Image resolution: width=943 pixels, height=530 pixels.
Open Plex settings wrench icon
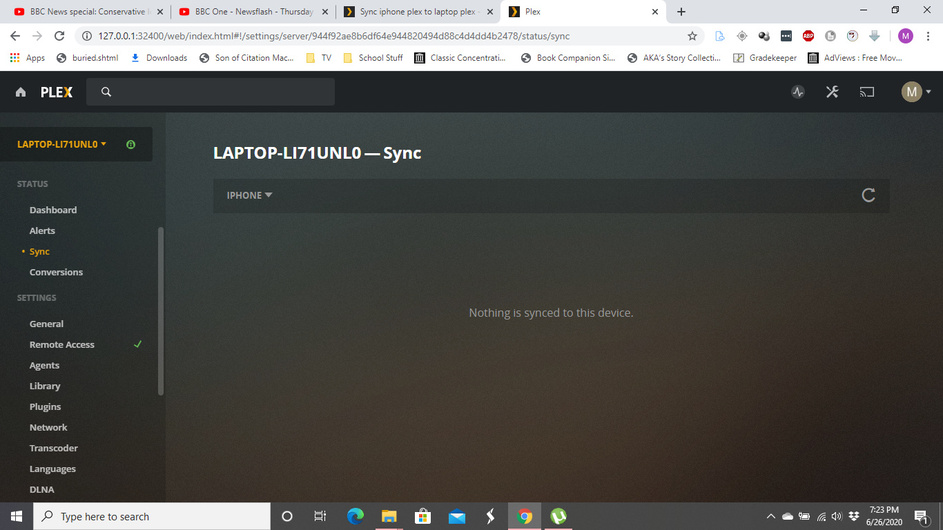click(832, 92)
